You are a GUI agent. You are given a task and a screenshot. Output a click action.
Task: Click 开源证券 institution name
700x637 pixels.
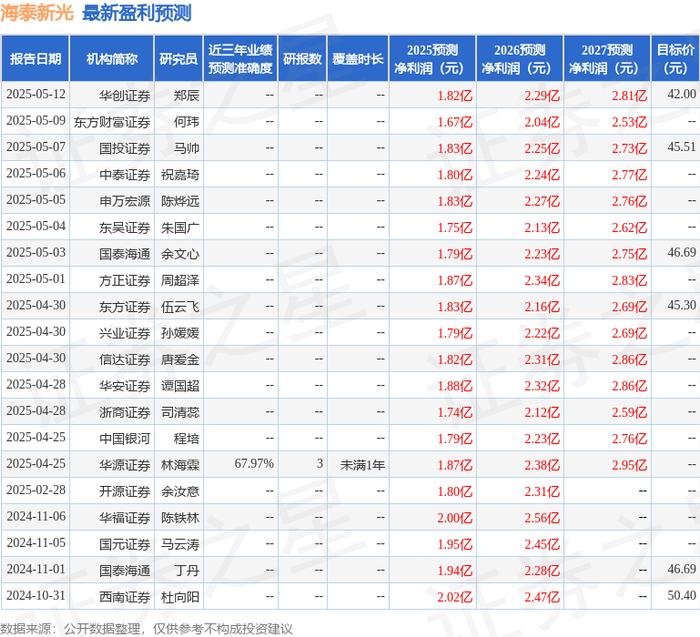click(125, 491)
